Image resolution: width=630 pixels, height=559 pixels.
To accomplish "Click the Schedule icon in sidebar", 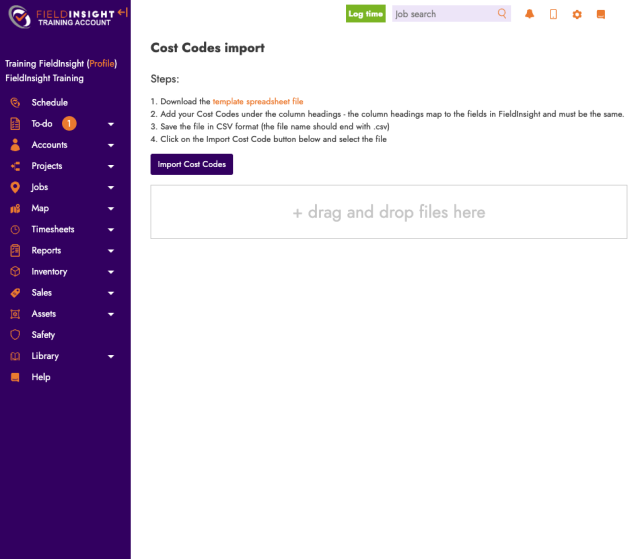I will coord(15,102).
